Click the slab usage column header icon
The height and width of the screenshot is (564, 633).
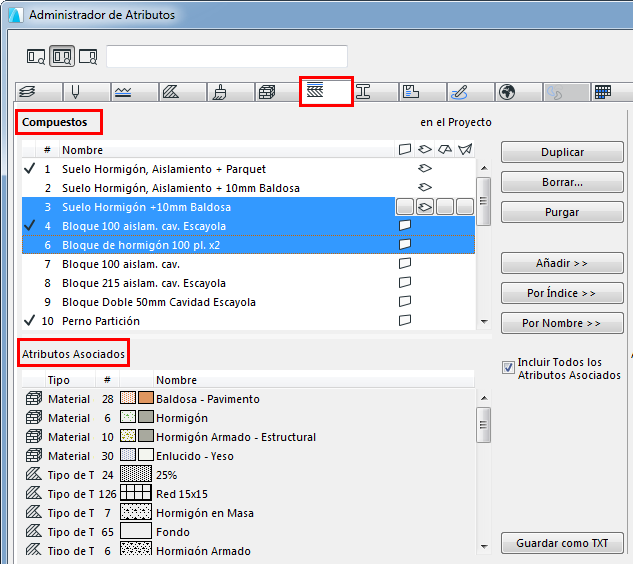click(x=425, y=150)
